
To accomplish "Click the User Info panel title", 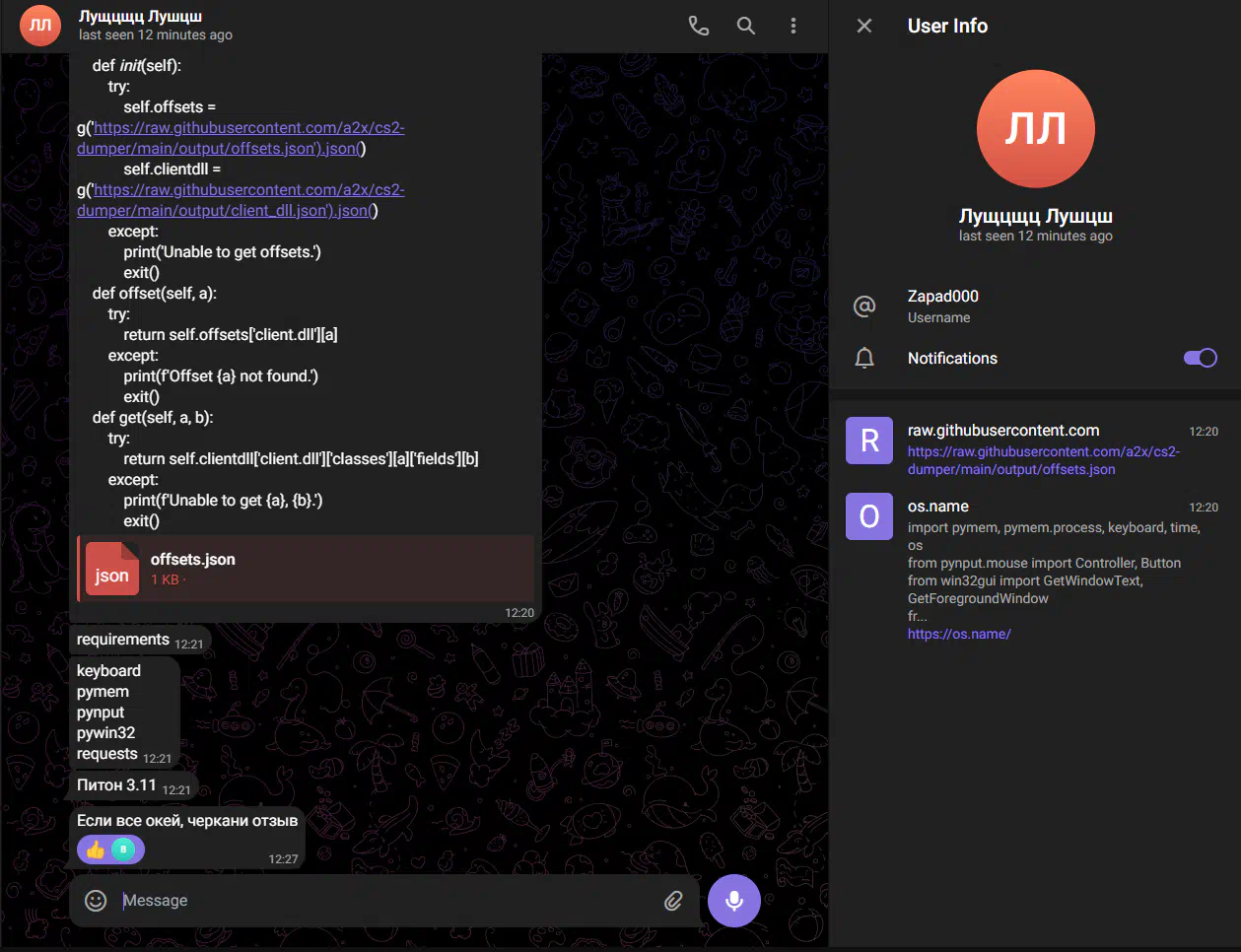I will (x=947, y=26).
